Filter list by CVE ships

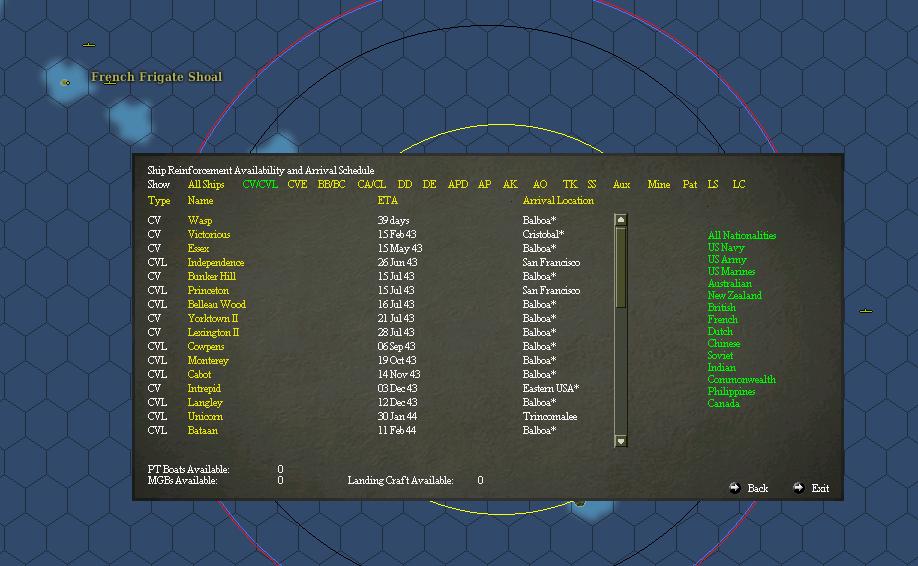pyautogui.click(x=297, y=184)
